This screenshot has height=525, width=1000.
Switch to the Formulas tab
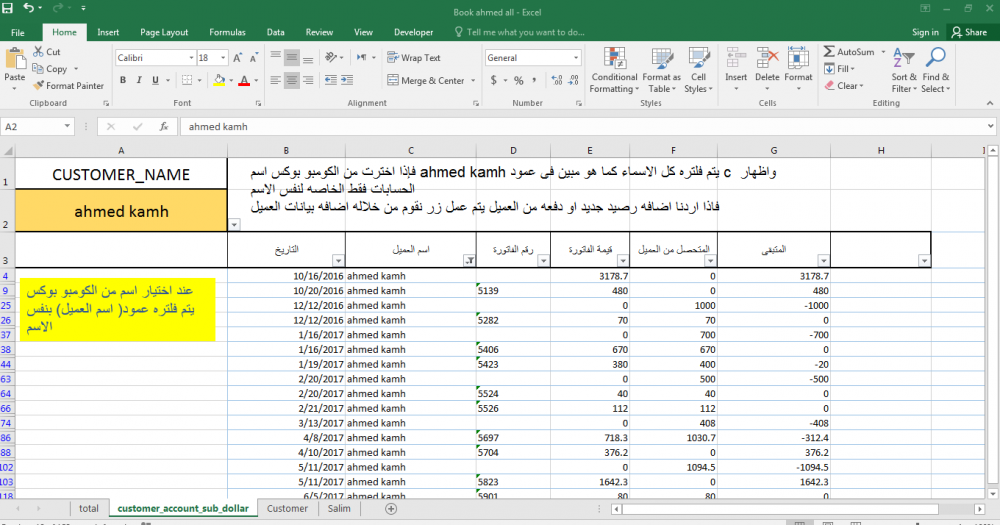(x=227, y=32)
